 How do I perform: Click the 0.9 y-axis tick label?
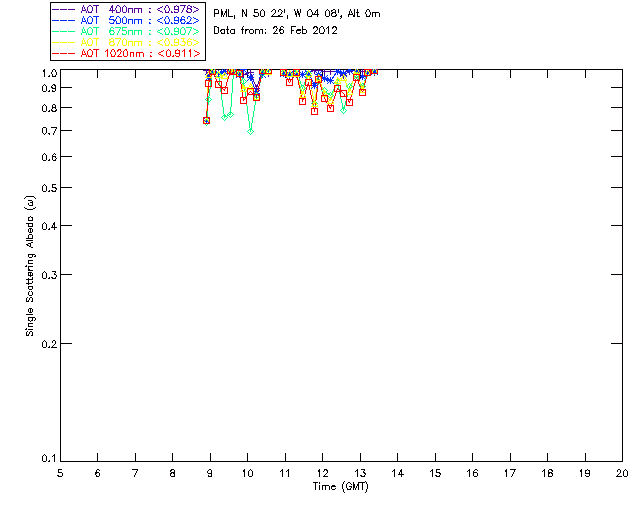(x=49, y=88)
